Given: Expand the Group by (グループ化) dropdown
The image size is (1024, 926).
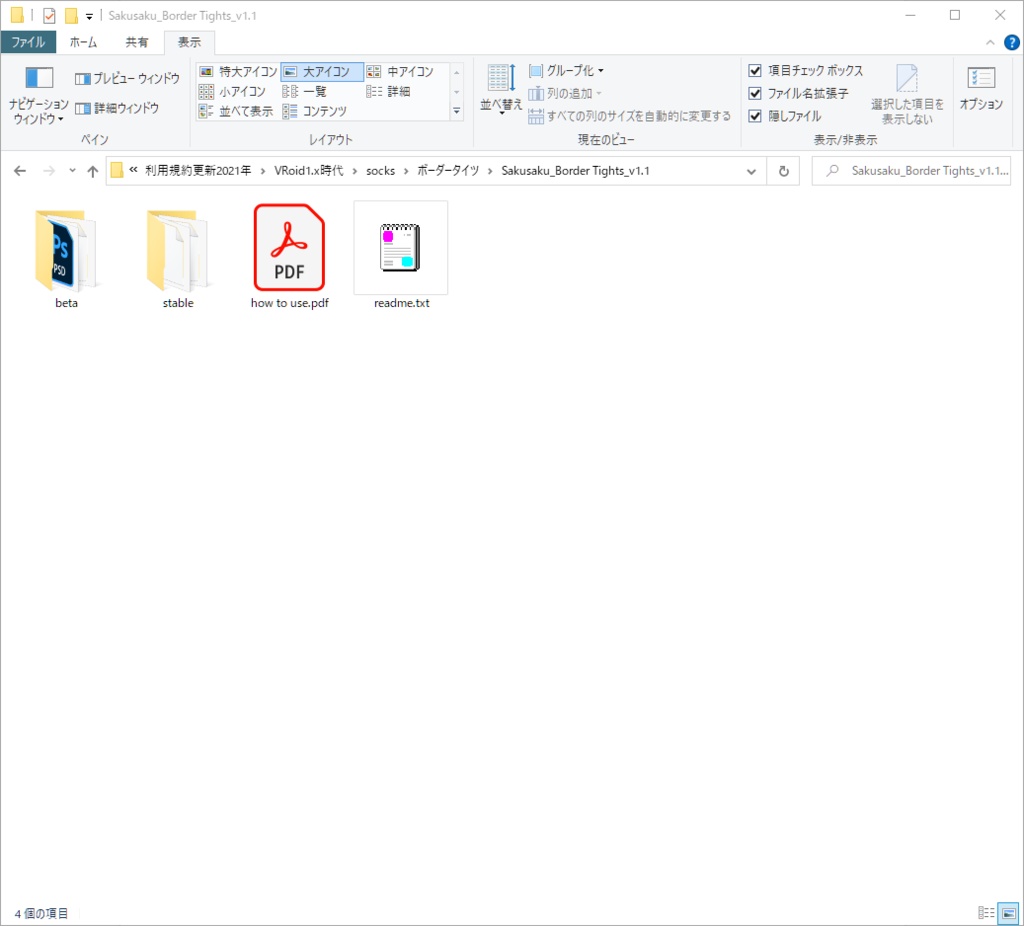Looking at the screenshot, I should tap(566, 71).
